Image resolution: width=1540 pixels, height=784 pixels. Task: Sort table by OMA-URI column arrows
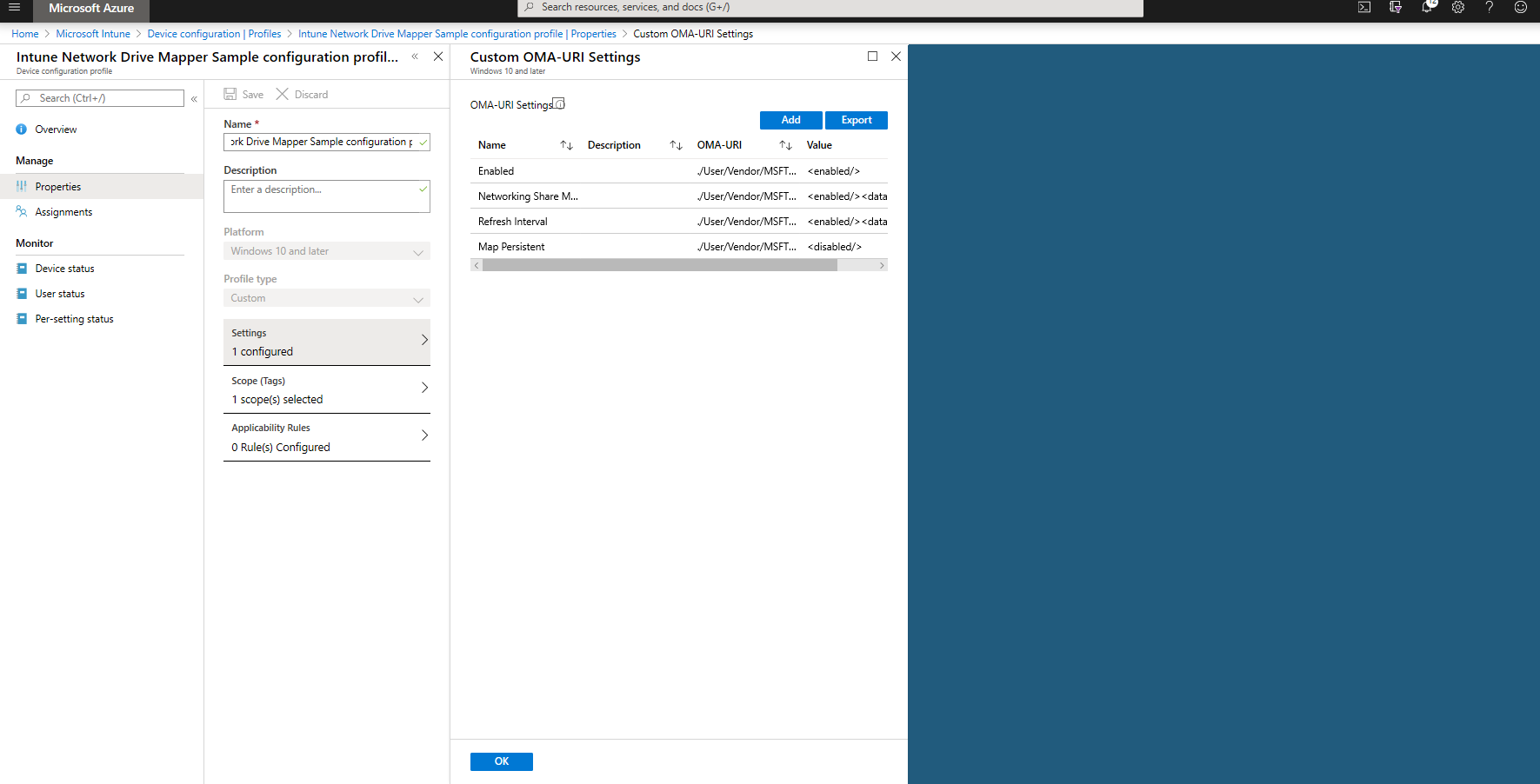(x=785, y=145)
